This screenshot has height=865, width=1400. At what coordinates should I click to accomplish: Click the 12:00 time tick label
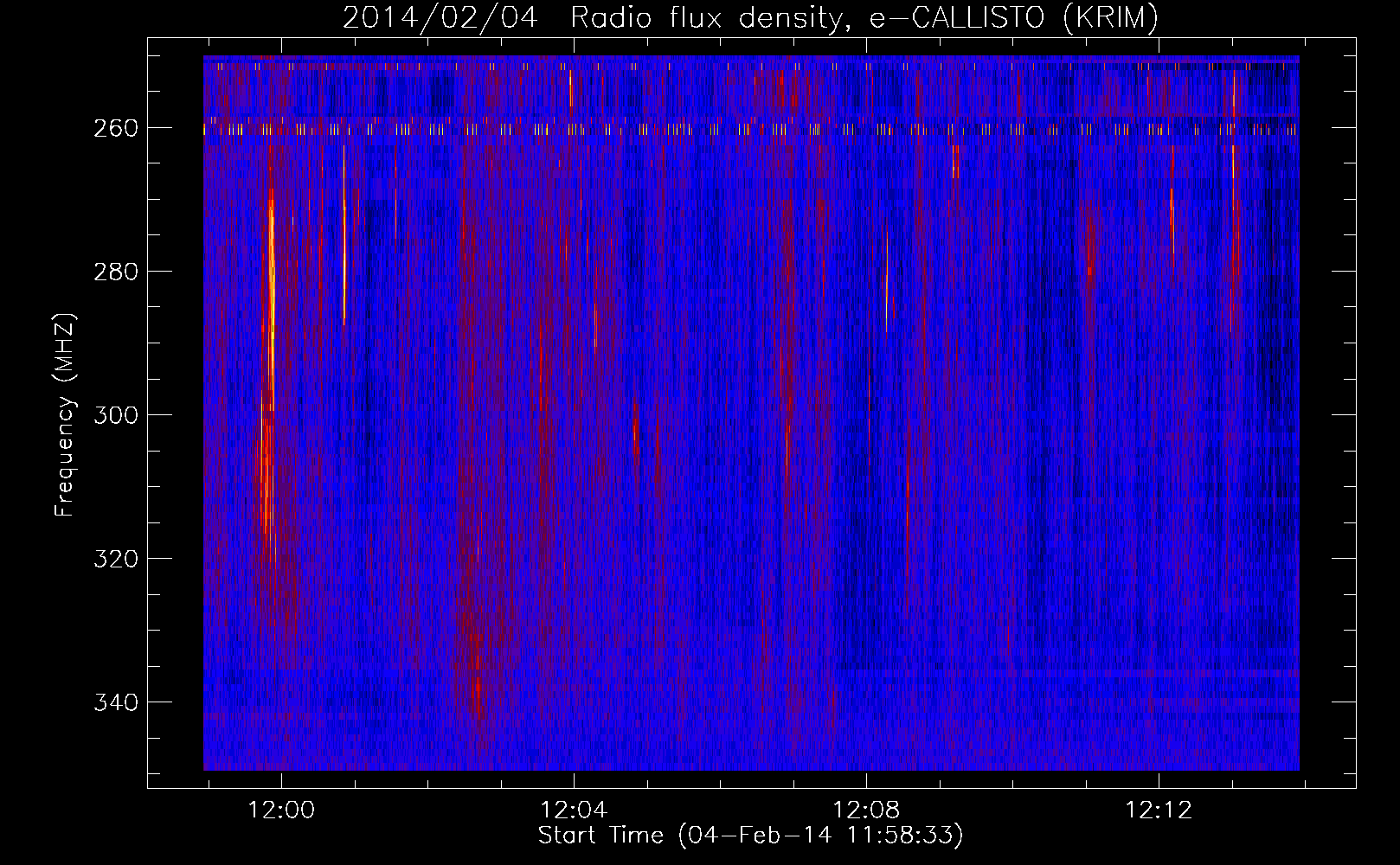(x=281, y=811)
